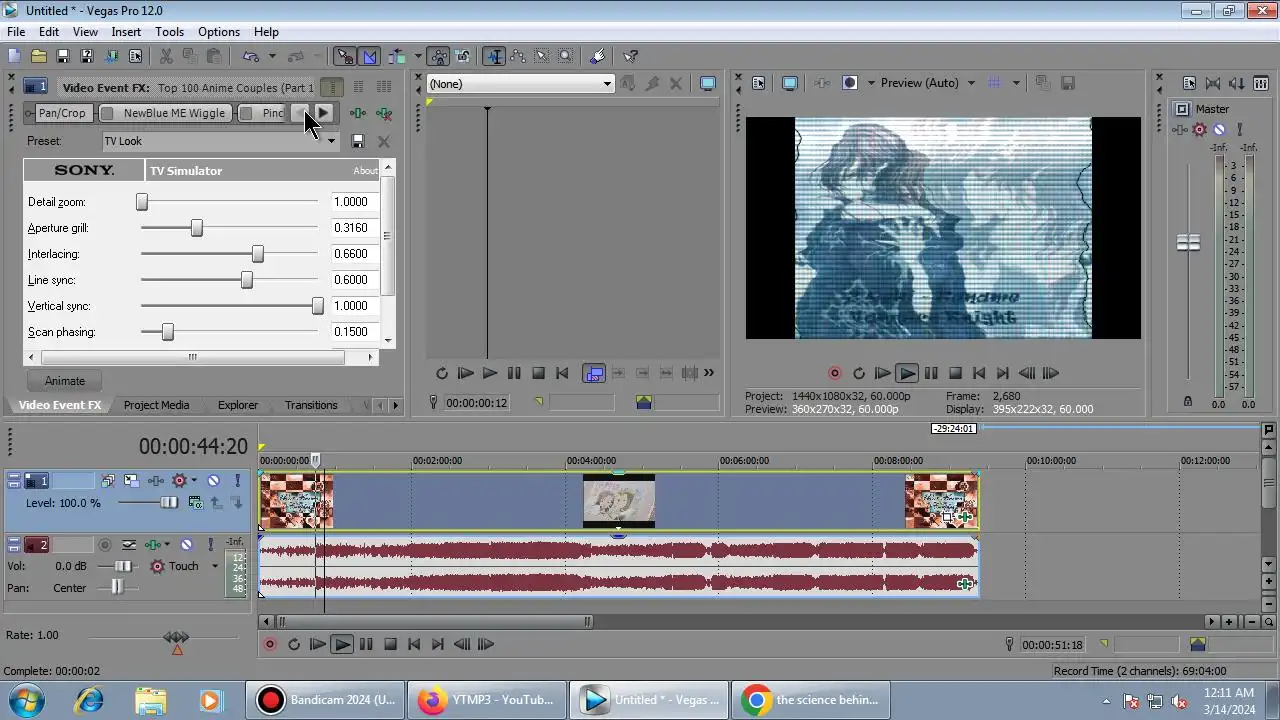The height and width of the screenshot is (720, 1280).
Task: Open Project Video Properties in preview window
Action: pos(759,83)
